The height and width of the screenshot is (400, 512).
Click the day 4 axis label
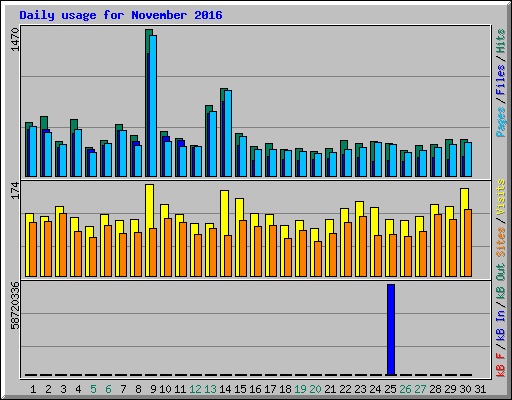pos(78,389)
